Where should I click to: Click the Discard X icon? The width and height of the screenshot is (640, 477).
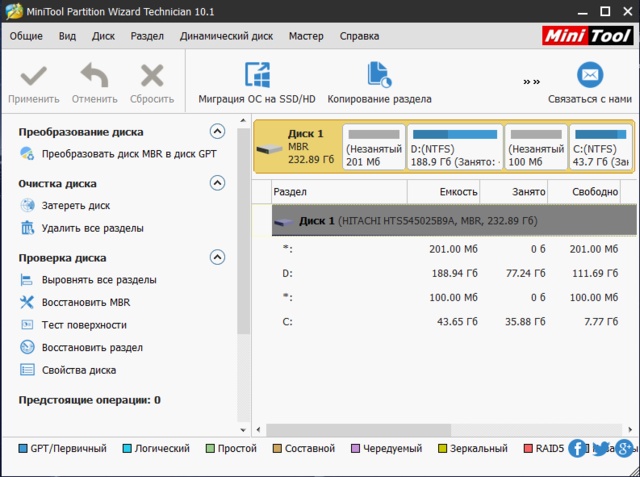[x=152, y=76]
